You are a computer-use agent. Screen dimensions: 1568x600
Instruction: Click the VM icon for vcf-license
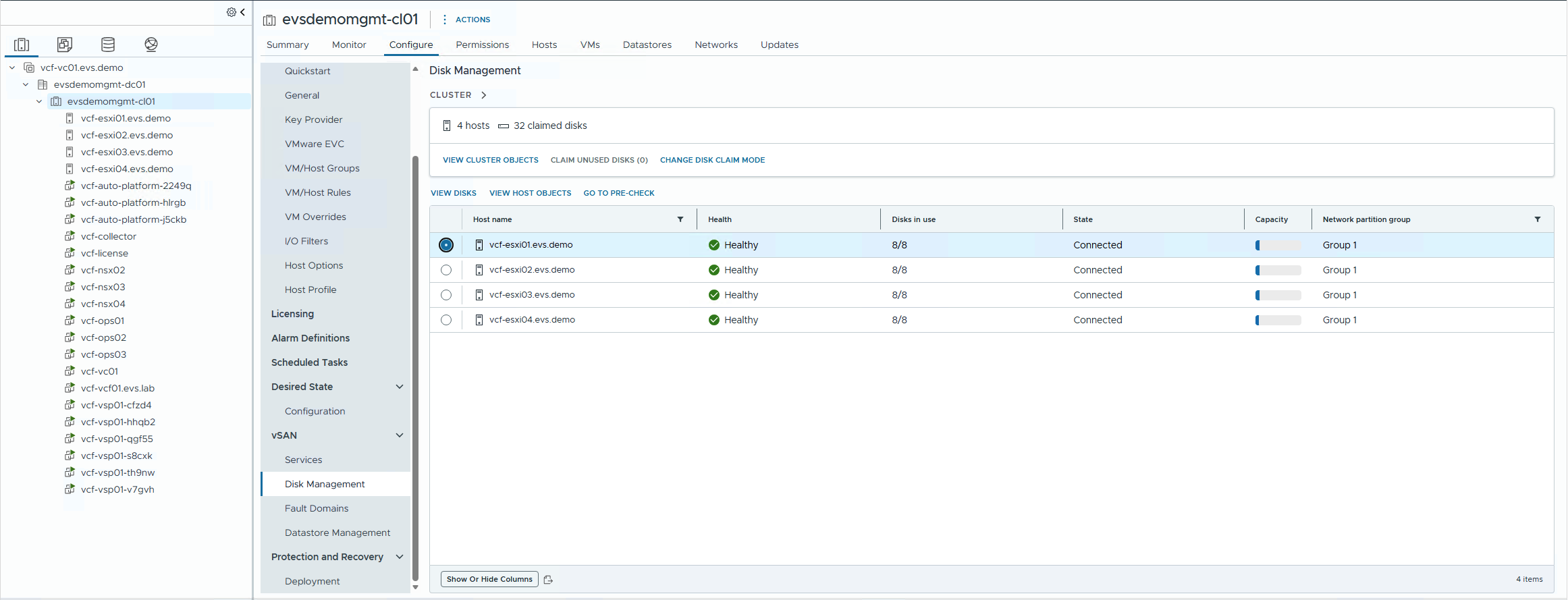click(70, 253)
